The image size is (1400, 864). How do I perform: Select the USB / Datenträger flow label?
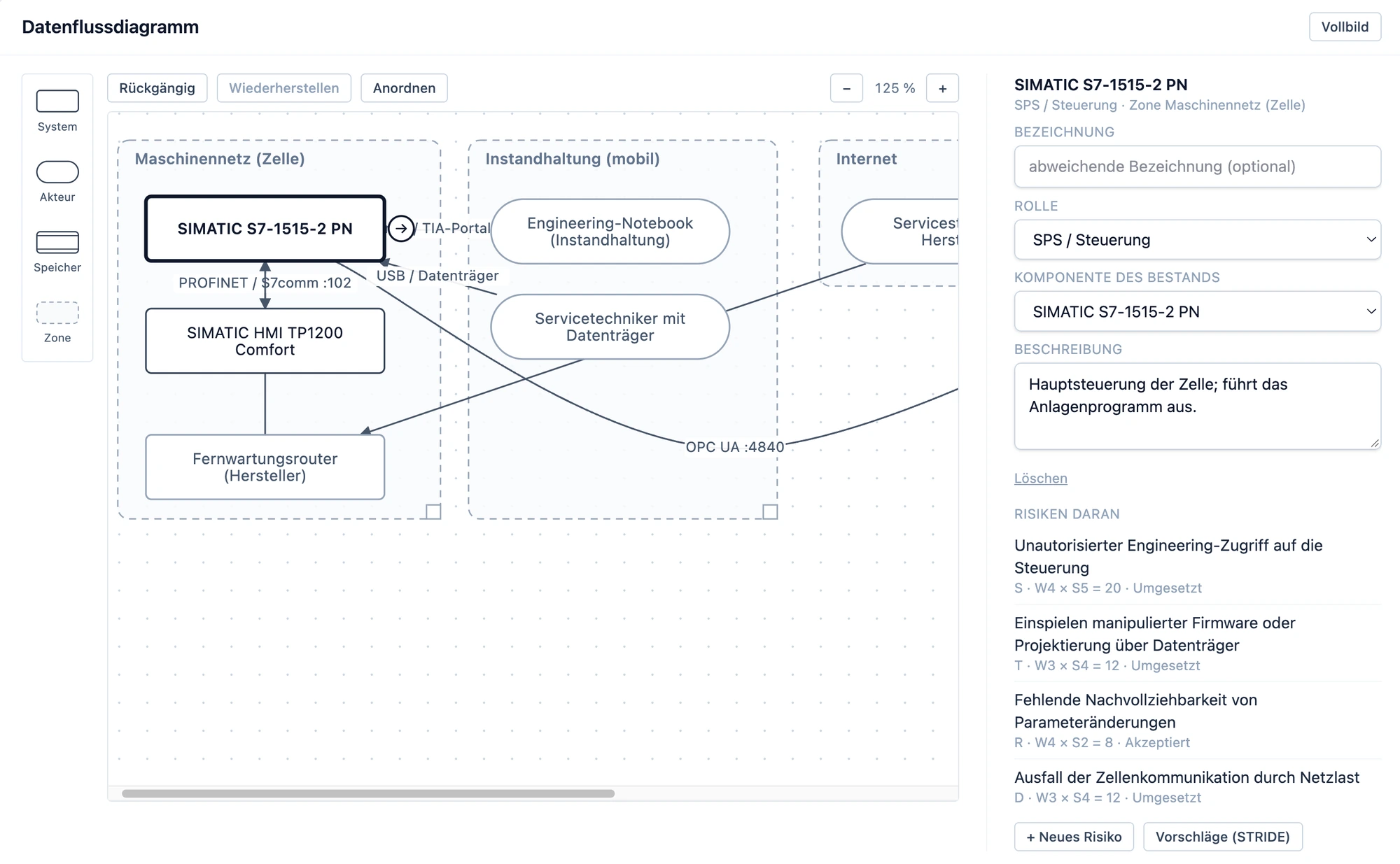pos(437,276)
